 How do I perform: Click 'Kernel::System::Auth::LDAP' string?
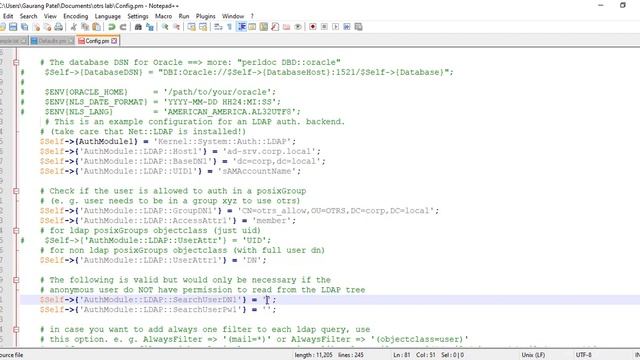click(x=224, y=142)
